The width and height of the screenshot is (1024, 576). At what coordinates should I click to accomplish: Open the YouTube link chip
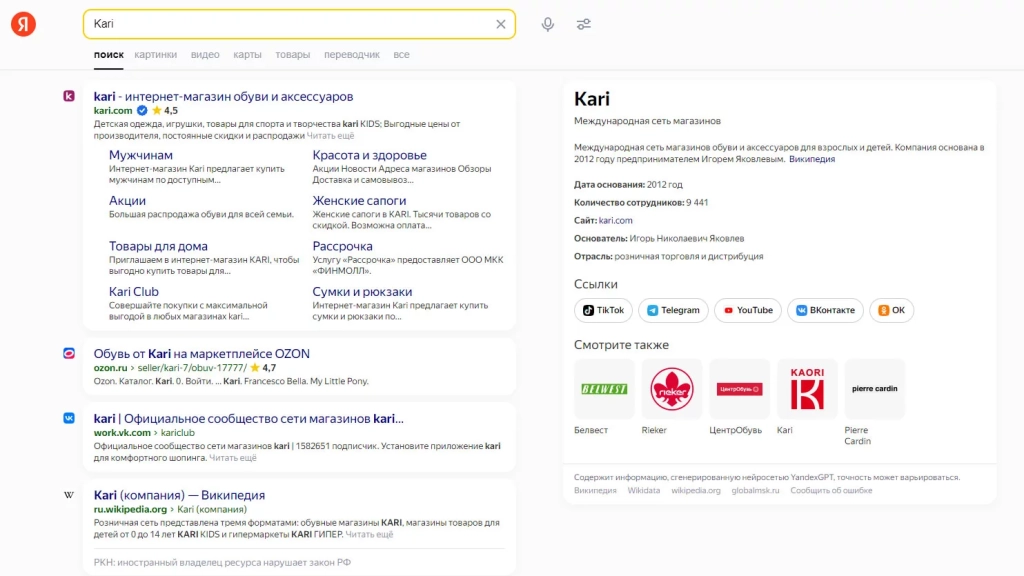(748, 310)
